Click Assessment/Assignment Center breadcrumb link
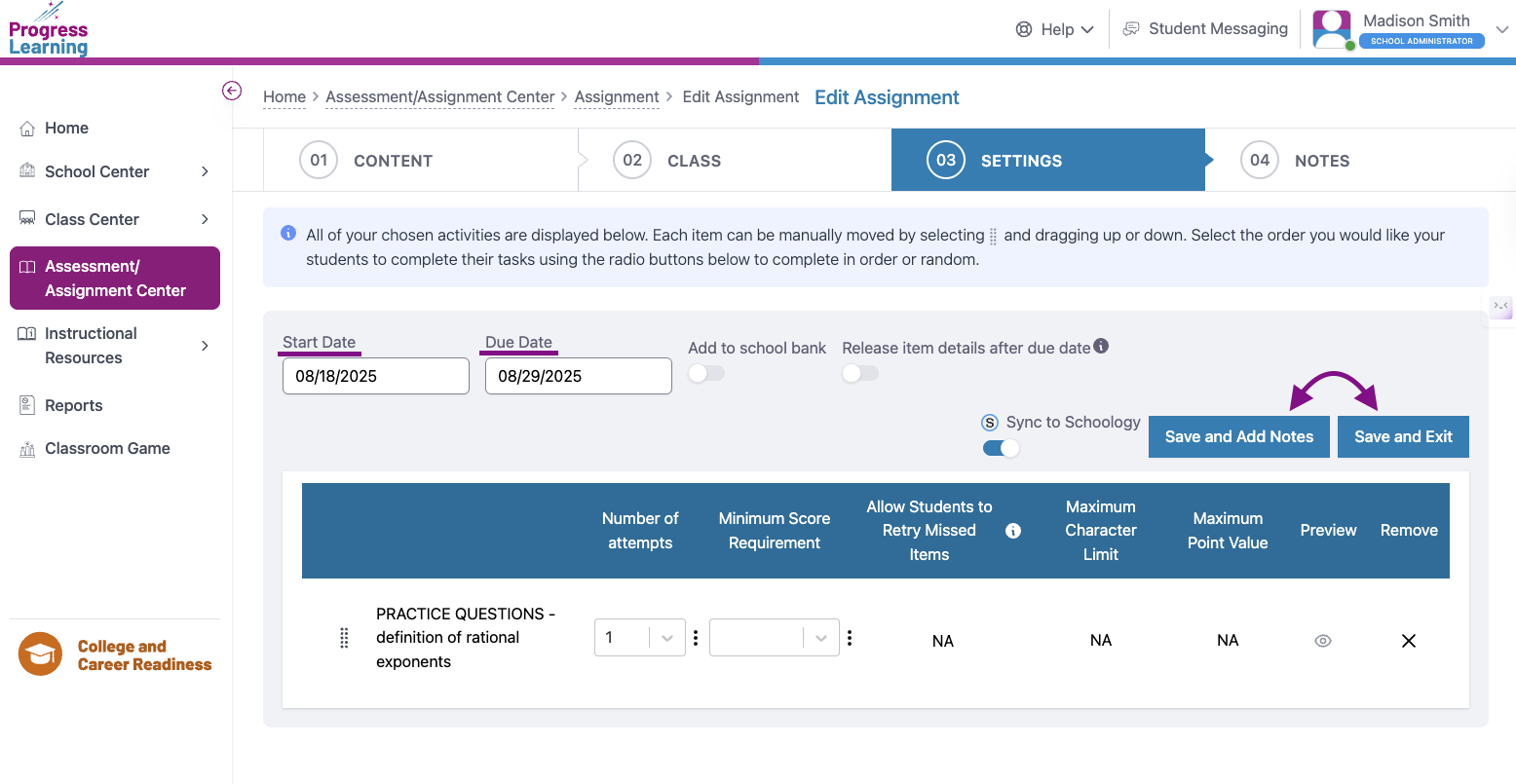This screenshot has width=1516, height=784. (440, 96)
